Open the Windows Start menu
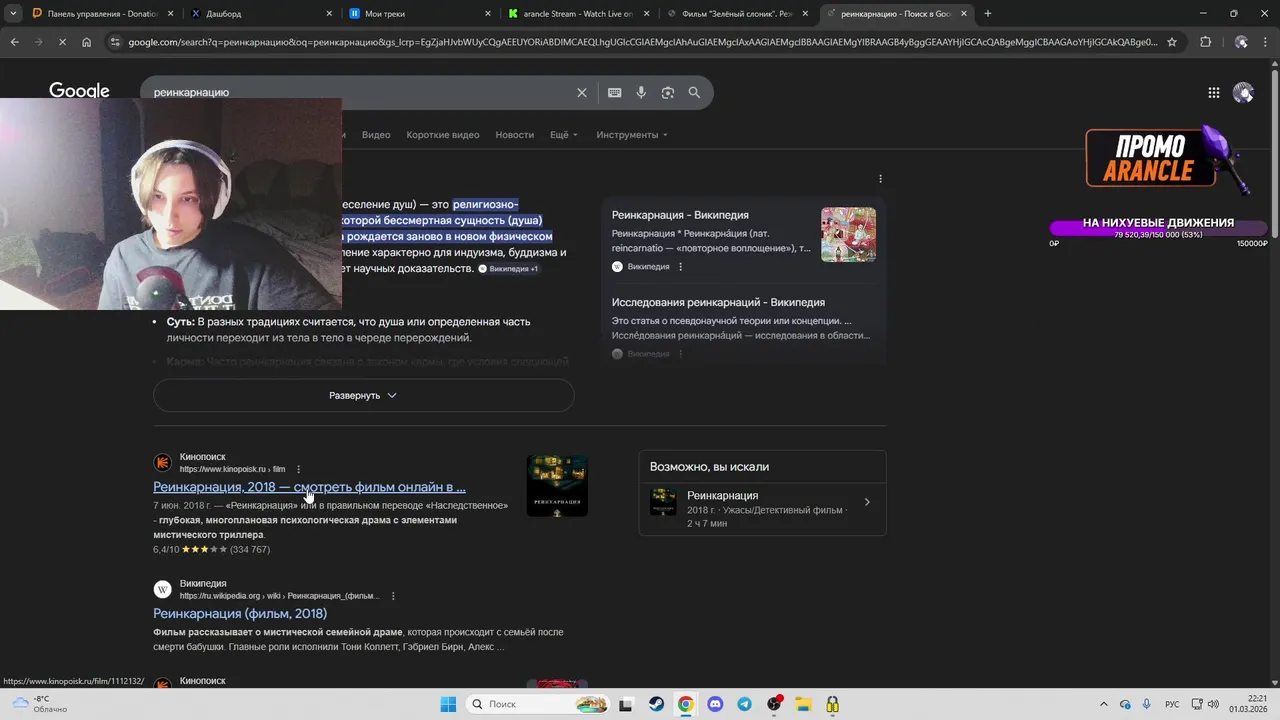Screen dimensions: 1280x720 448,704
